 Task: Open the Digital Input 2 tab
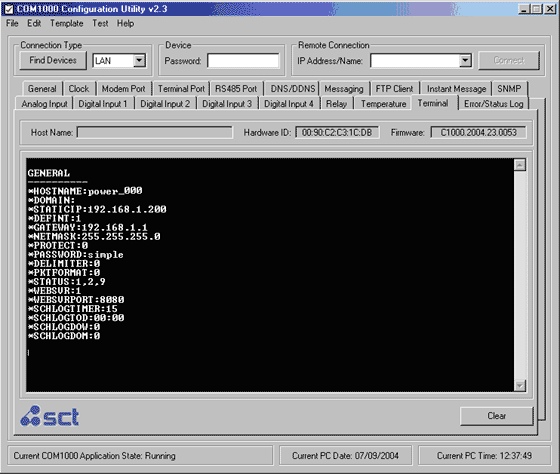click(x=165, y=104)
